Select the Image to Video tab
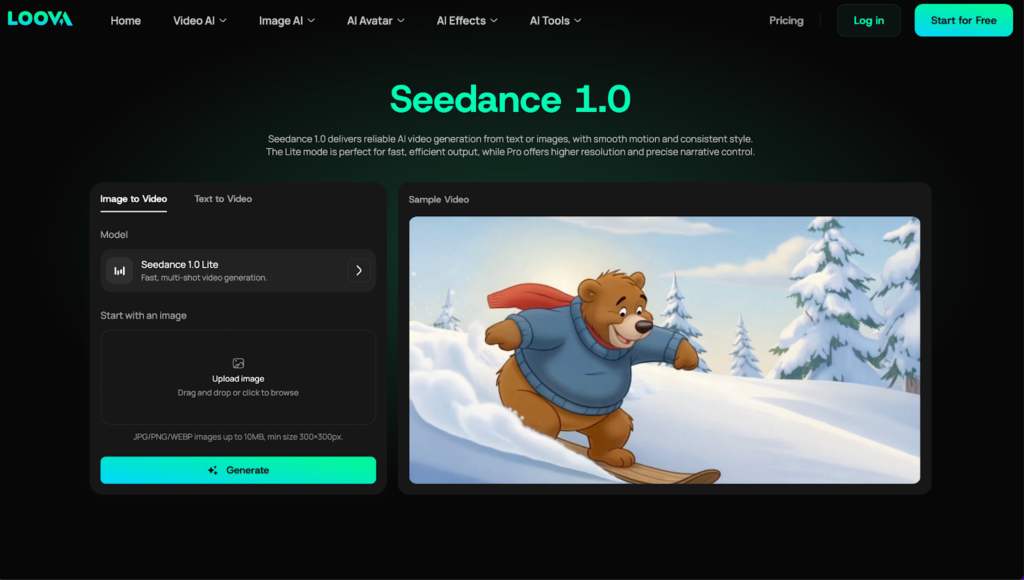 [x=133, y=199]
